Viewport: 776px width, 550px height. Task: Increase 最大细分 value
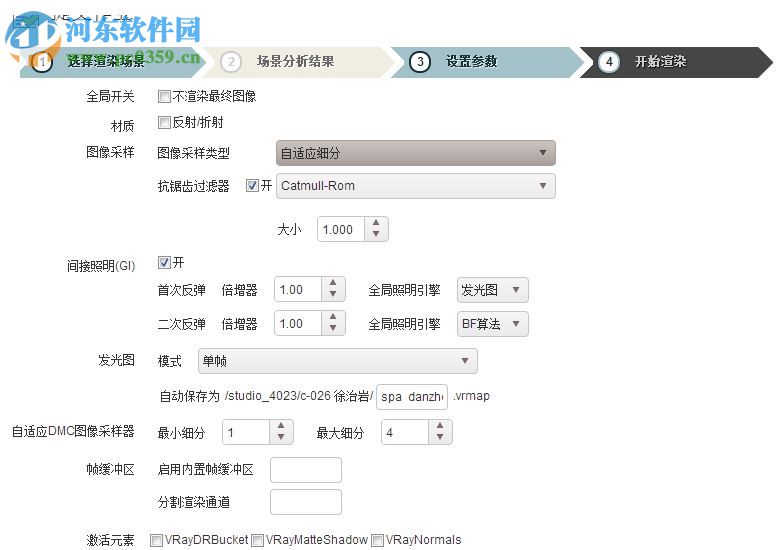[x=440, y=425]
